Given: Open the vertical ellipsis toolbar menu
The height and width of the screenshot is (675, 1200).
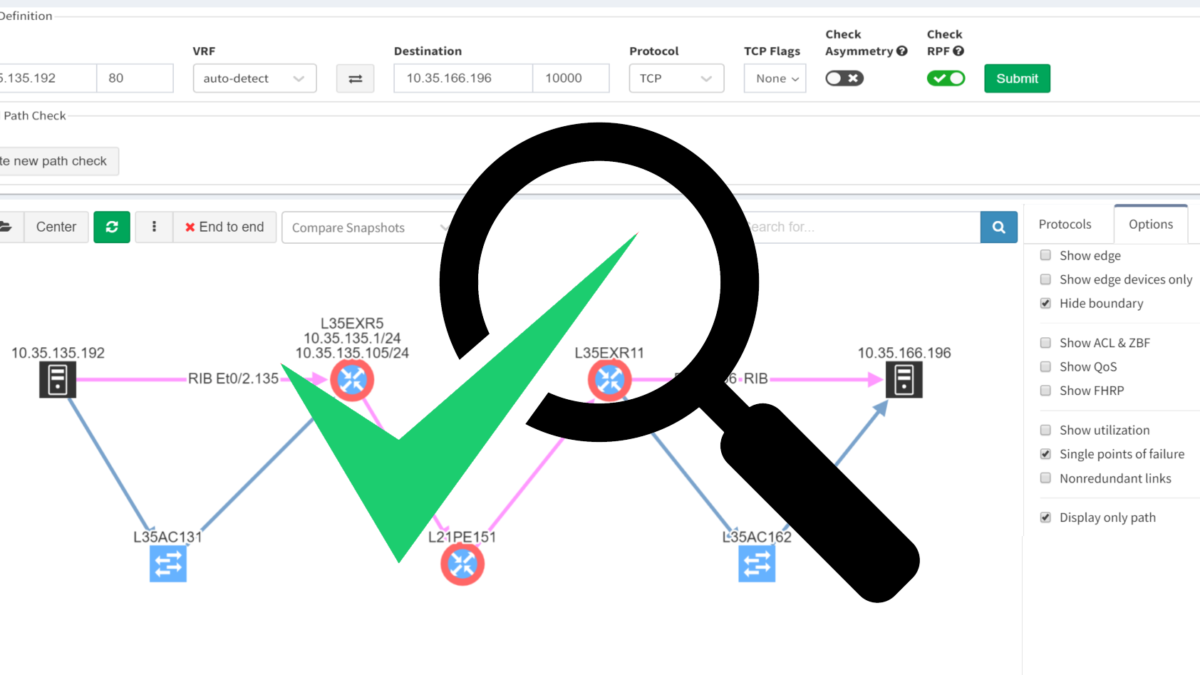Looking at the screenshot, I should tap(154, 227).
